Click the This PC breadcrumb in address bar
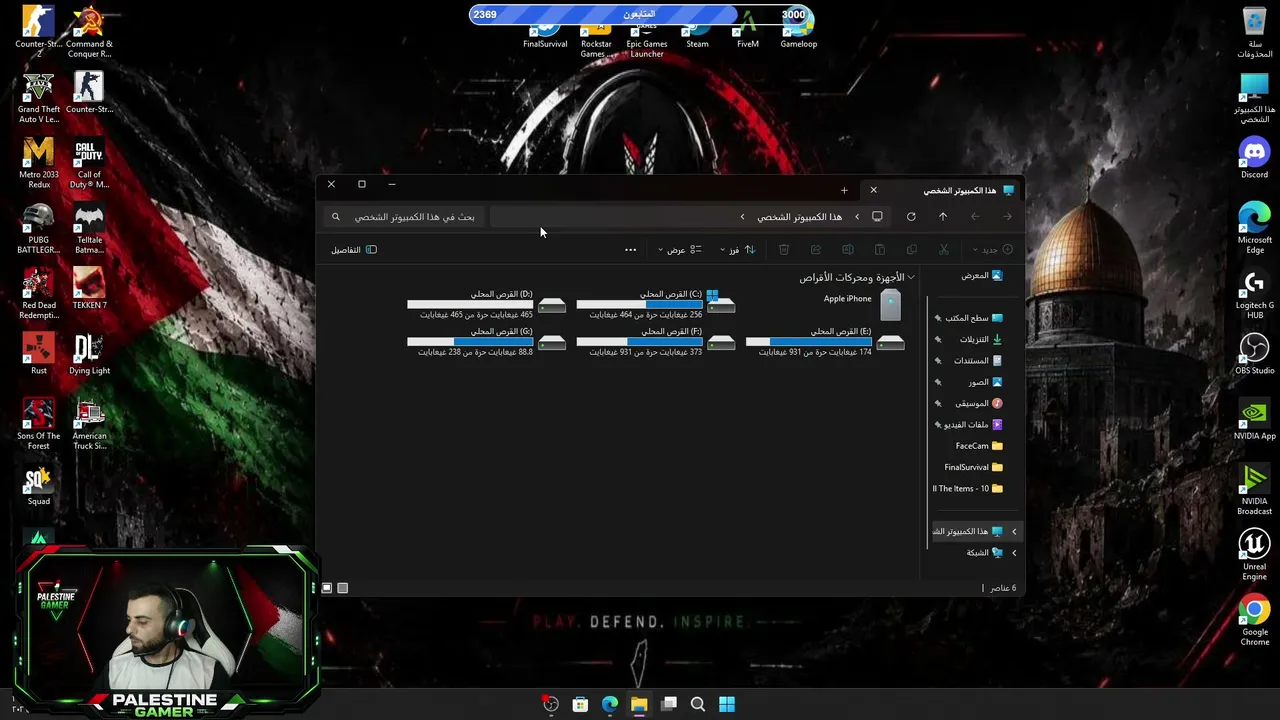Viewport: 1280px width, 720px height. point(799,217)
